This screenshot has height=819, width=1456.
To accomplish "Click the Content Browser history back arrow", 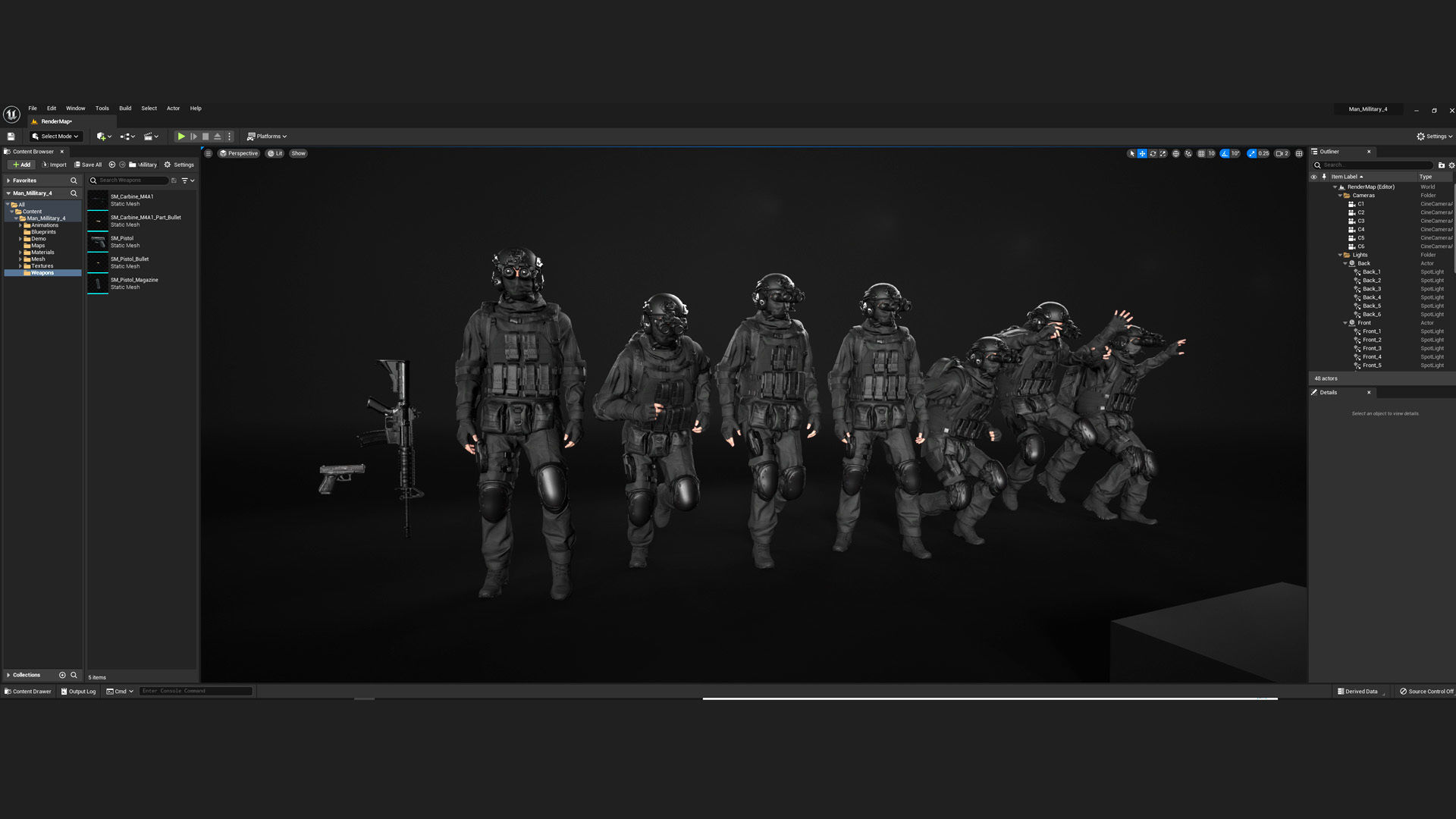I will (112, 165).
